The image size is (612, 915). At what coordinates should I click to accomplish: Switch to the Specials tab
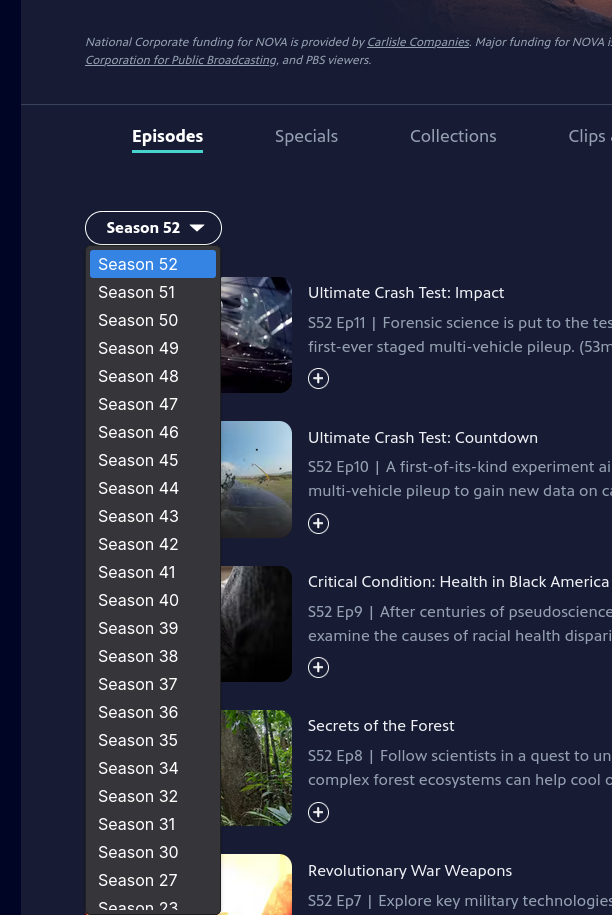306,137
